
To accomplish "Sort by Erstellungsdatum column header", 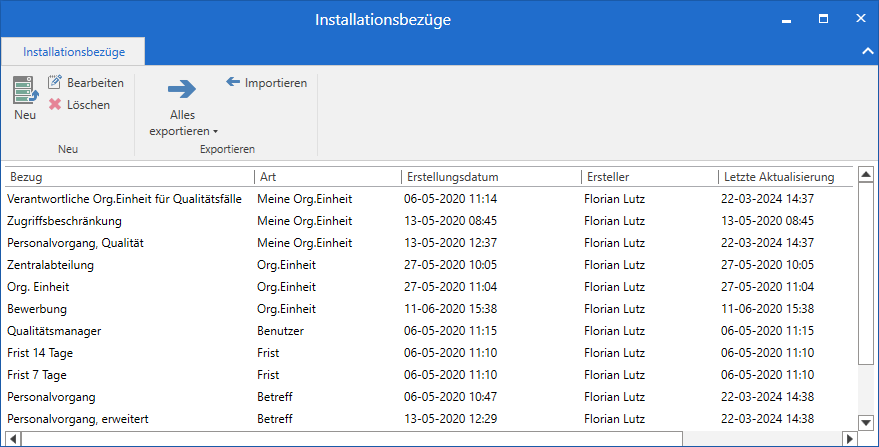I will point(490,177).
